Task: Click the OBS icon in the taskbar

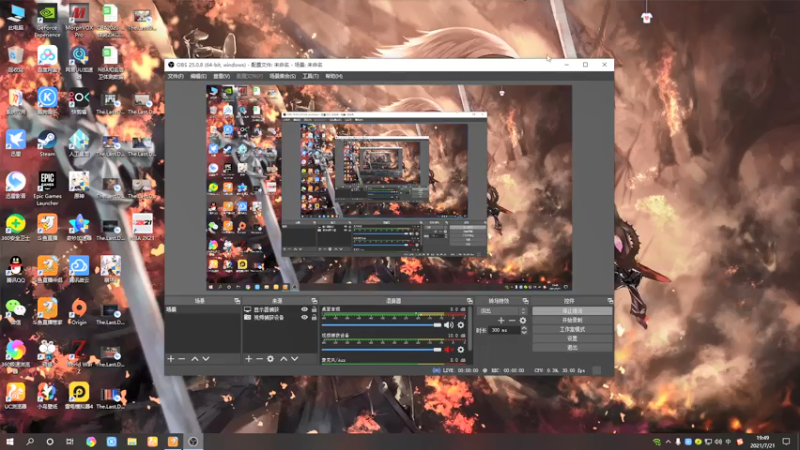Action: [x=193, y=442]
